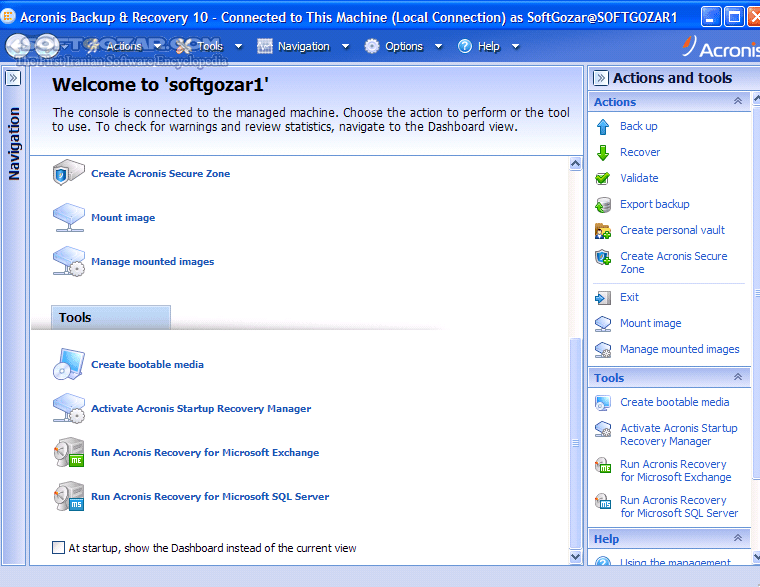Collapse the Actions section in sidebar

tap(738, 102)
